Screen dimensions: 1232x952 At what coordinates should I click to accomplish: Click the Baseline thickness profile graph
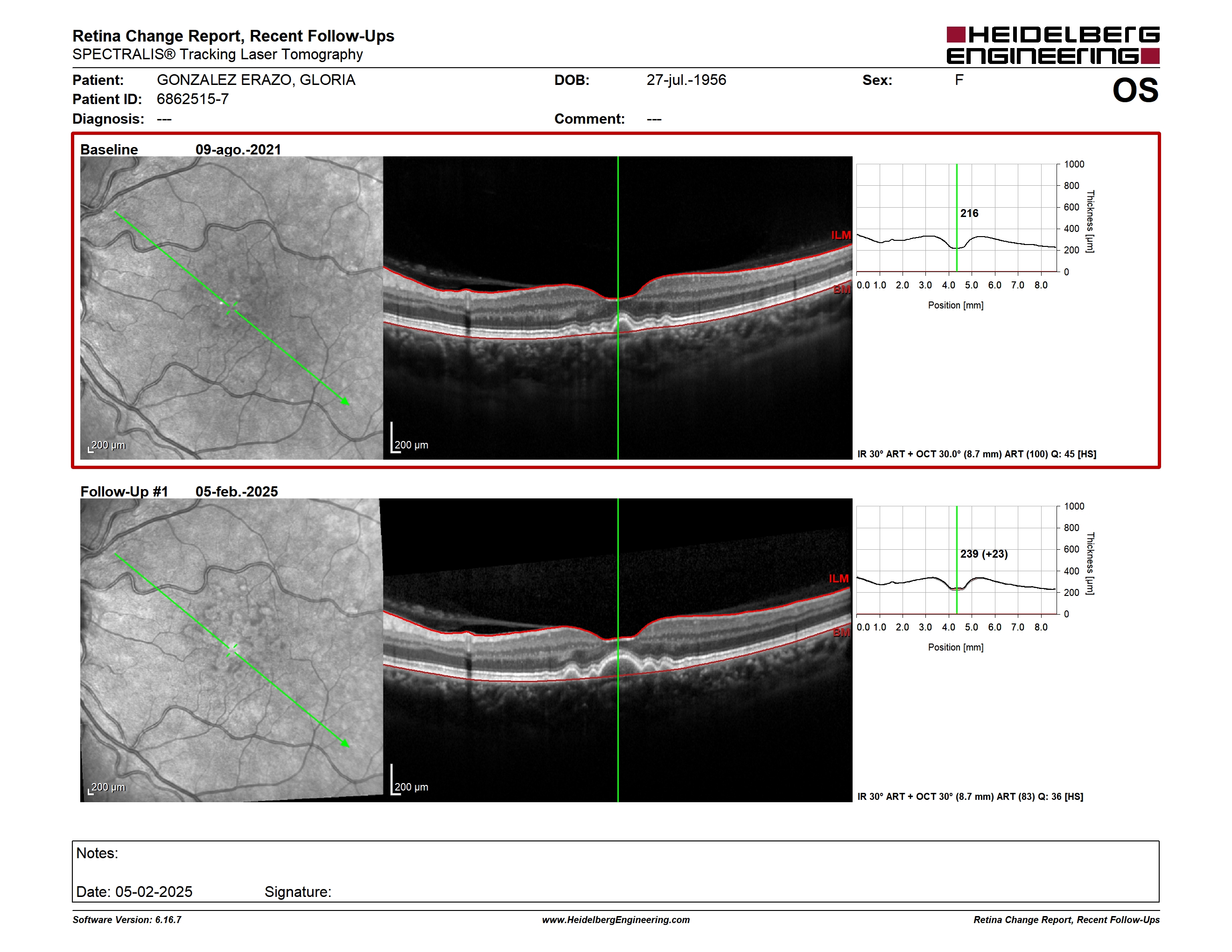pos(957,217)
